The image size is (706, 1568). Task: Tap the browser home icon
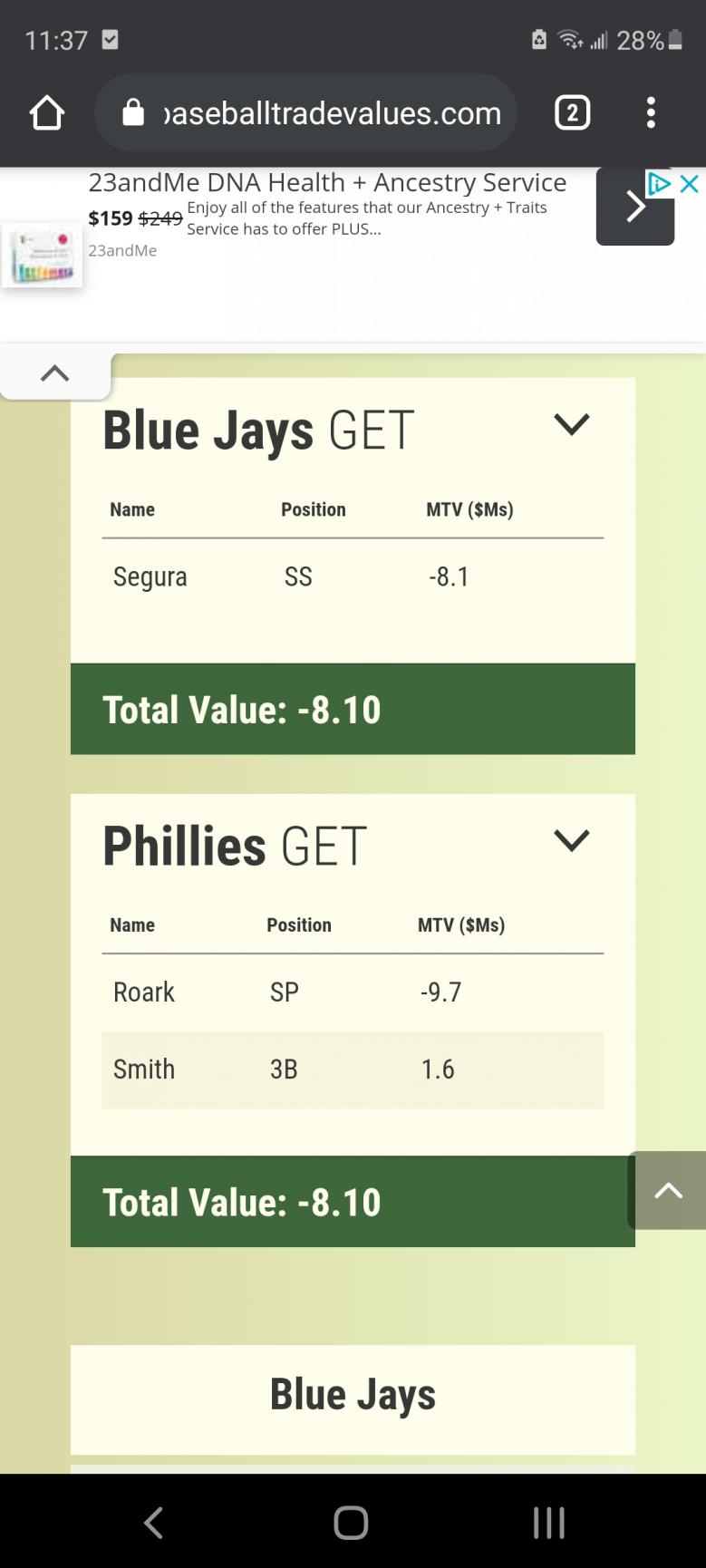coord(47,113)
